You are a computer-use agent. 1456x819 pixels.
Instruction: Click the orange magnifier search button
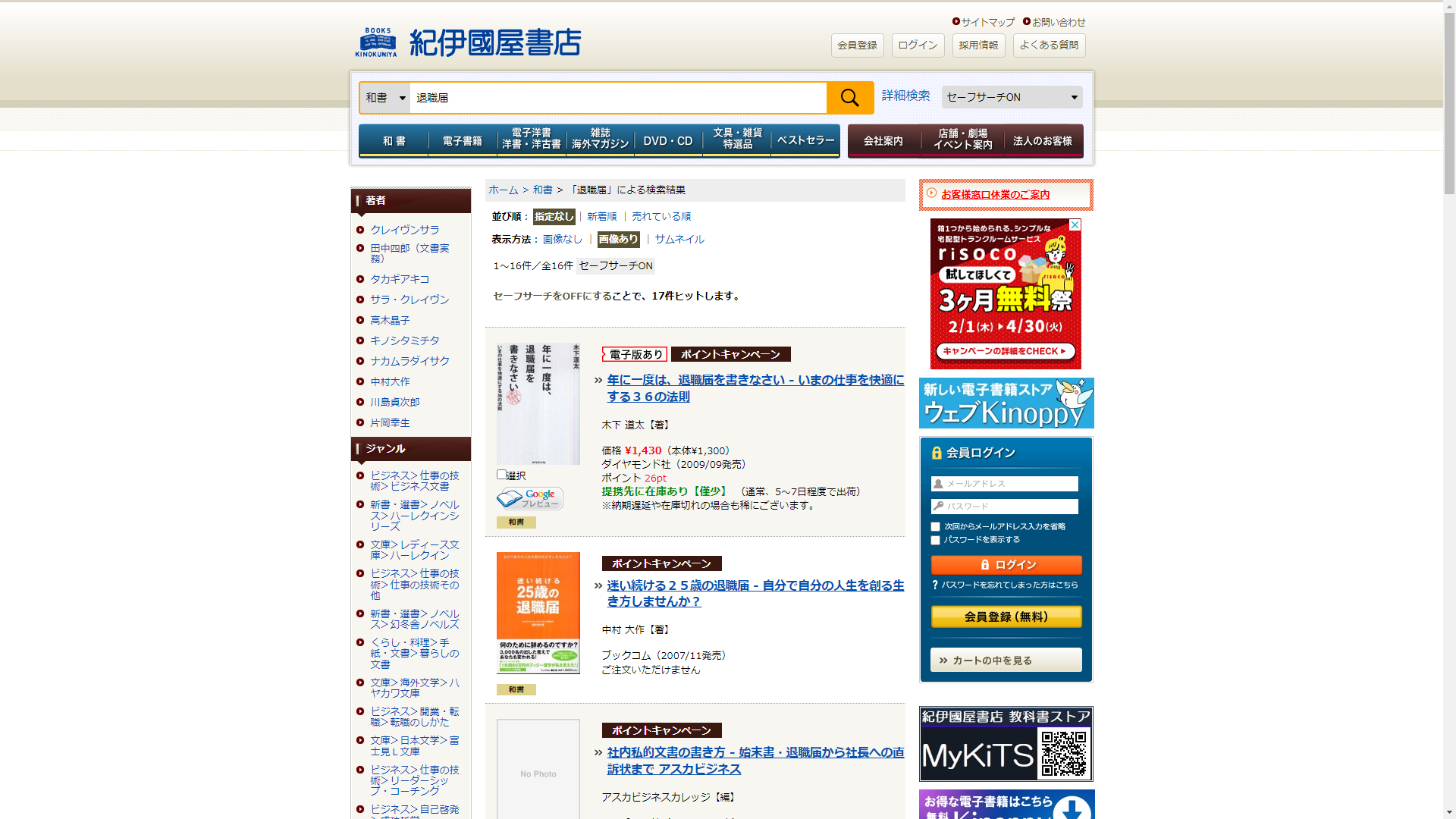(849, 98)
